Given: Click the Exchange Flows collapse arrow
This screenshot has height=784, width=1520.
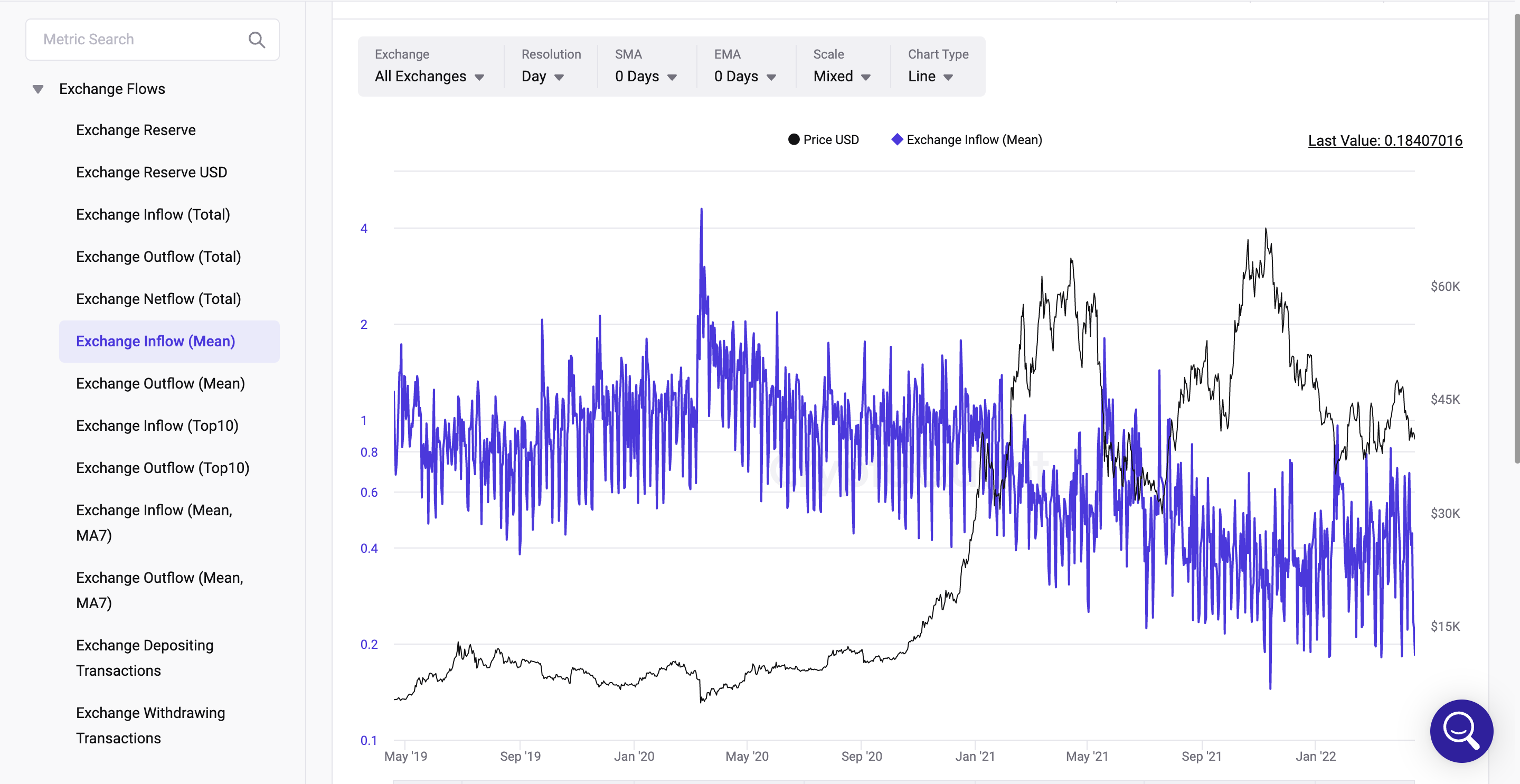Looking at the screenshot, I should click(x=36, y=88).
